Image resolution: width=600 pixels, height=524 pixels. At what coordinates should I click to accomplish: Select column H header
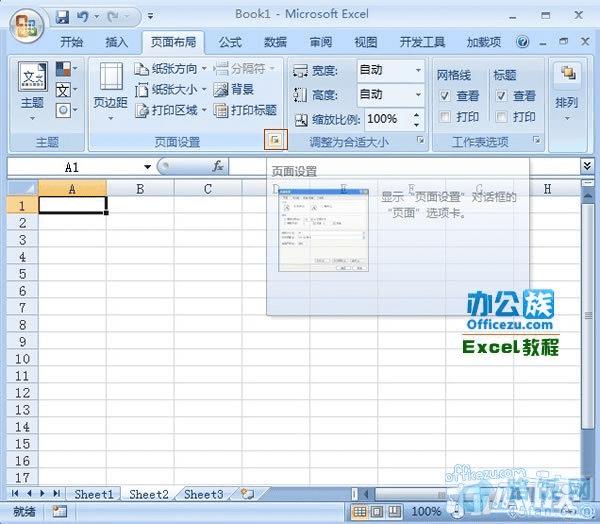(547, 189)
